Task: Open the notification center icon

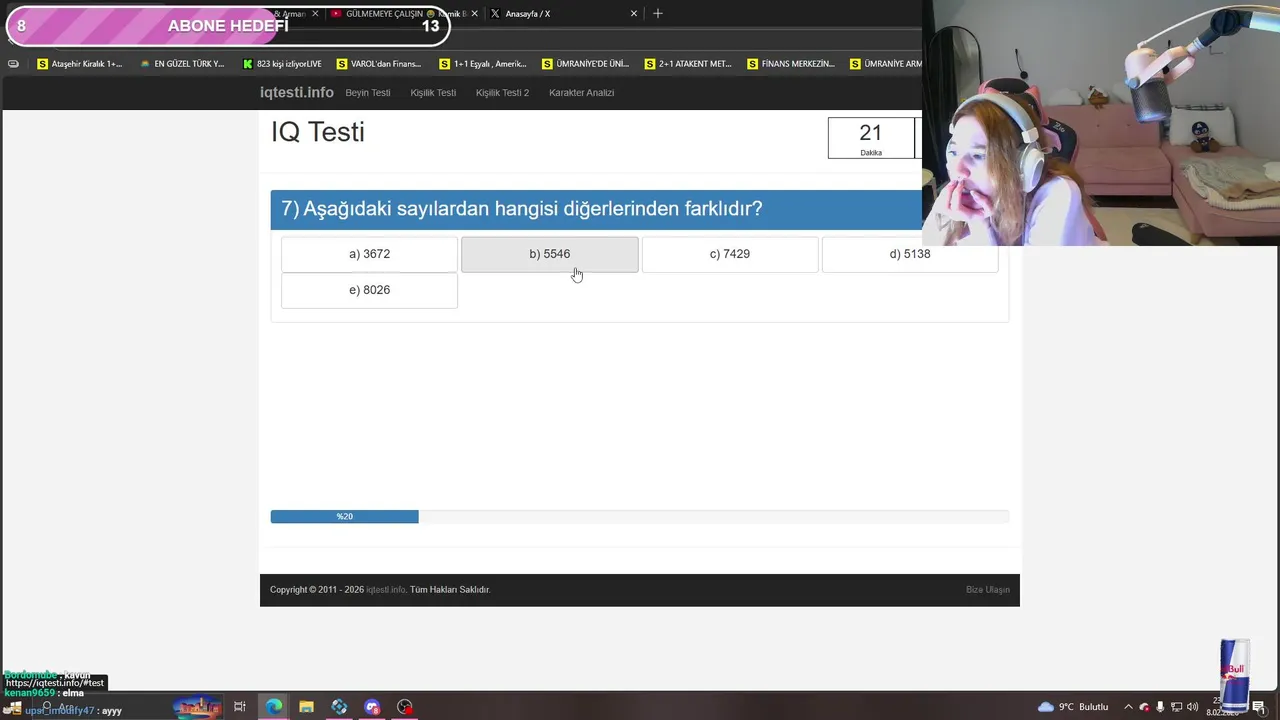Action: (x=1258, y=707)
